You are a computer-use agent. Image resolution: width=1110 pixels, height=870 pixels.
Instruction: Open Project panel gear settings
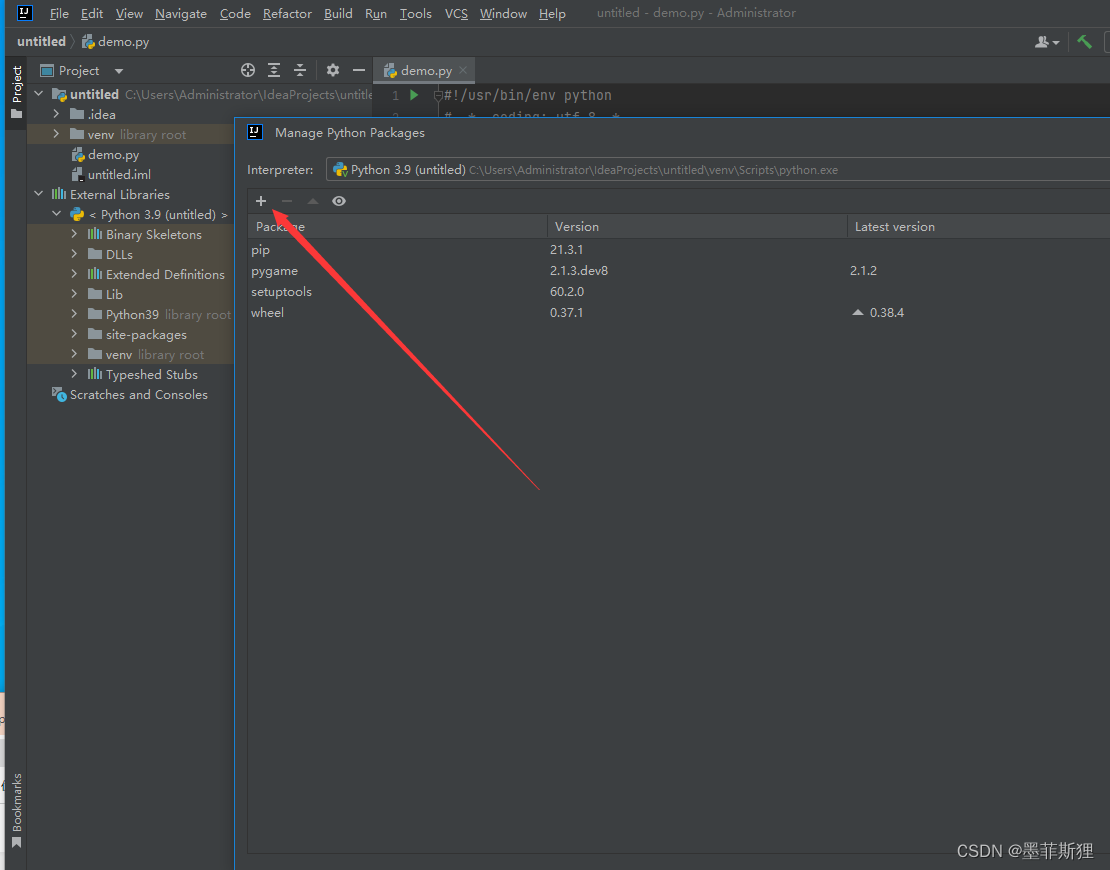[x=333, y=70]
